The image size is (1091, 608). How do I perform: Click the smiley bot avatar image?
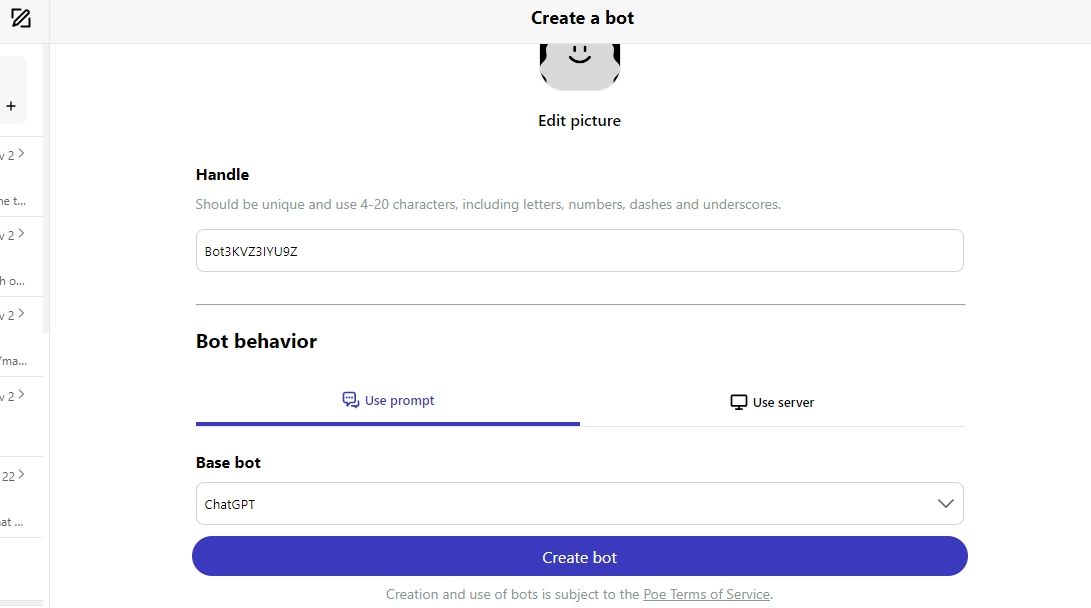pyautogui.click(x=580, y=62)
